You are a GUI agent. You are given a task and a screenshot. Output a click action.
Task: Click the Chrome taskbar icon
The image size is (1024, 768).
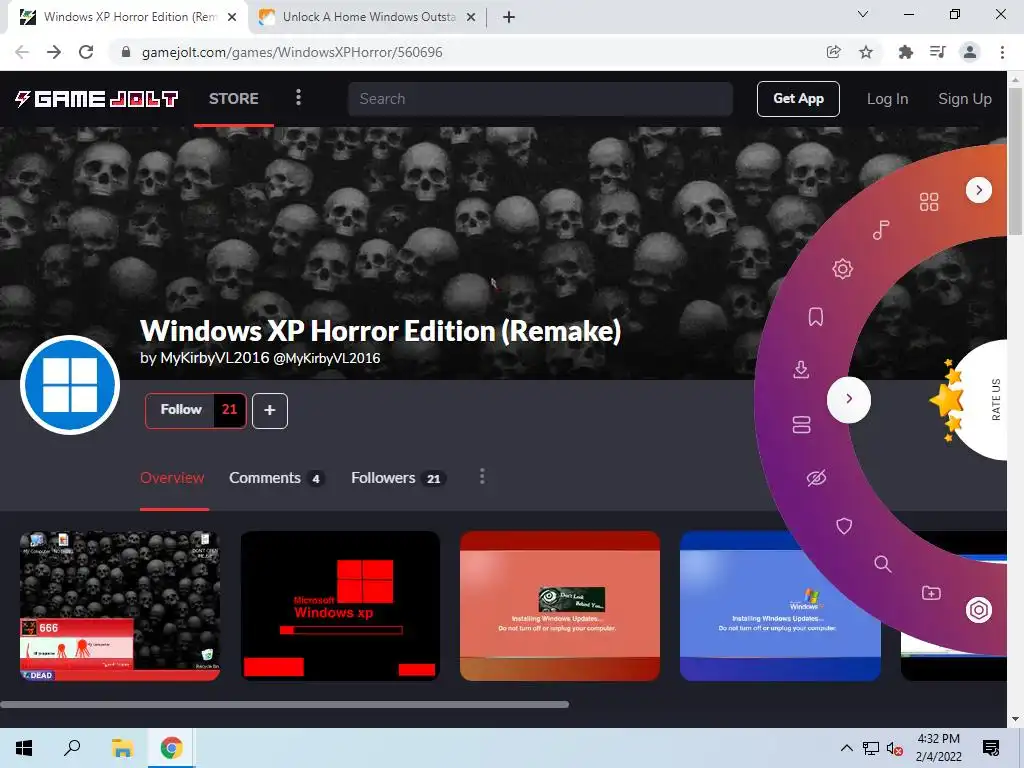point(172,748)
